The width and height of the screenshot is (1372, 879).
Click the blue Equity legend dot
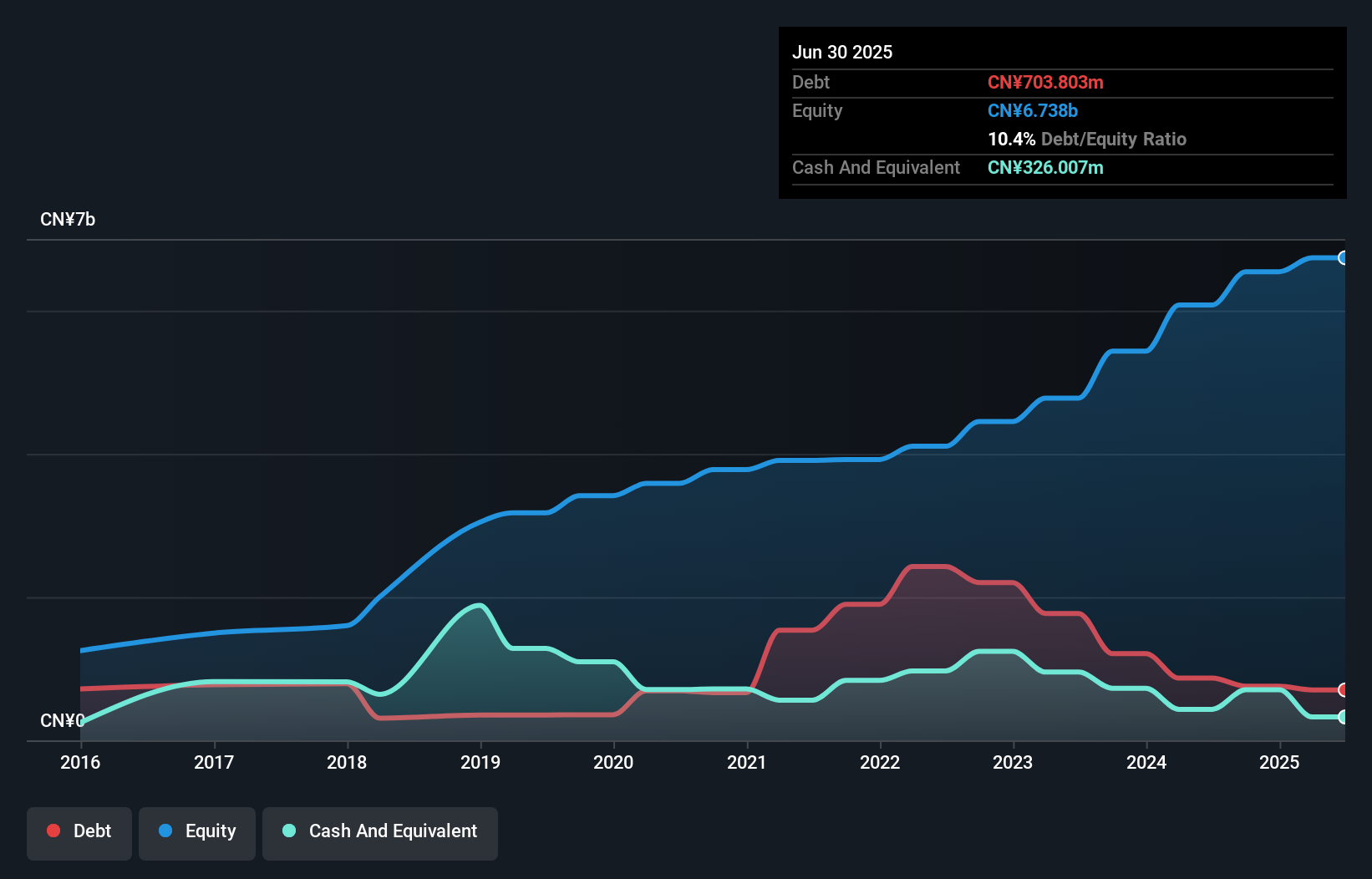coord(166,831)
